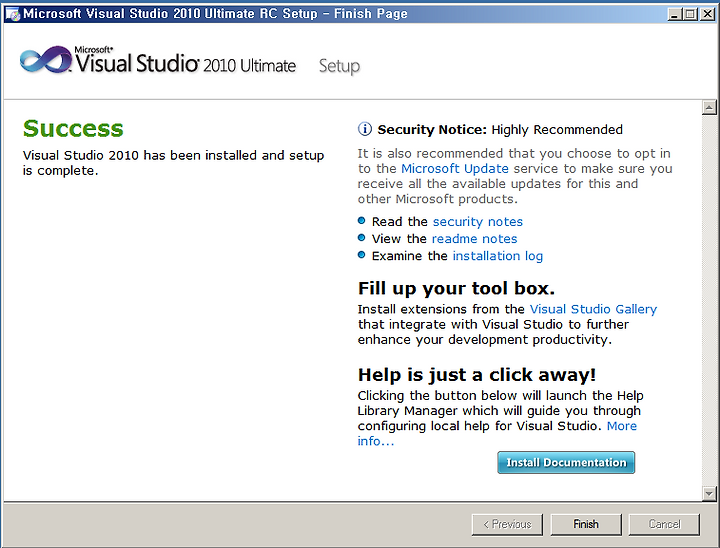This screenshot has height=548, width=720.
Task: Click 'Visual Studio 2010 has been installed' text
Action: point(174,163)
